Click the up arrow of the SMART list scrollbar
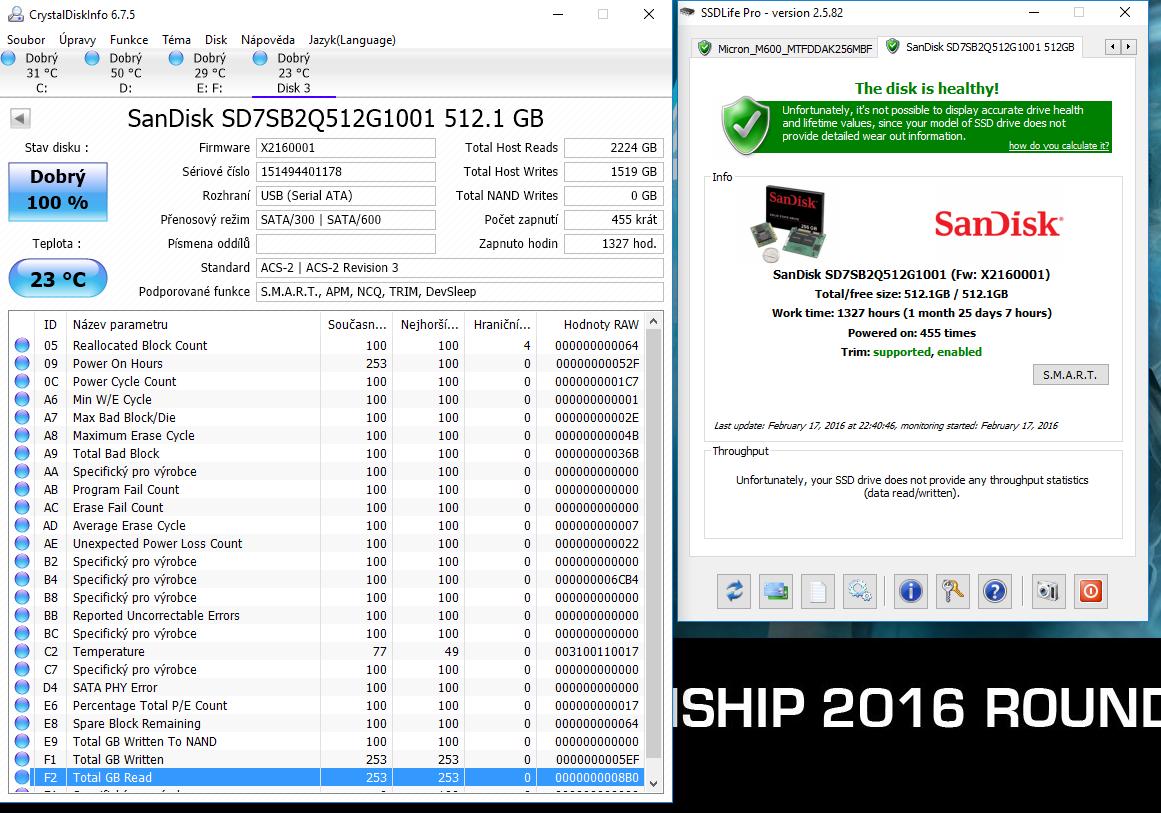This screenshot has width=1161, height=813. 653,321
